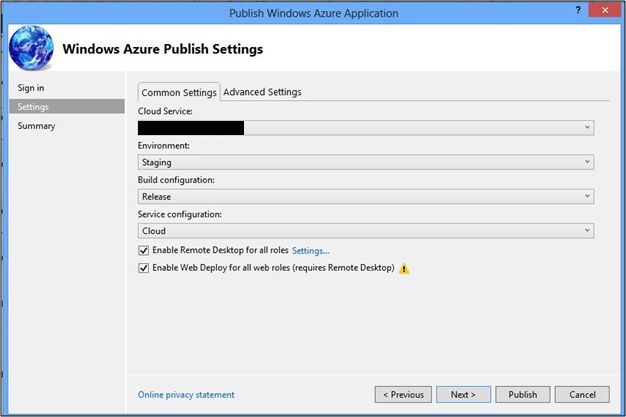Switch to the Advanced Settings tab

[262, 92]
